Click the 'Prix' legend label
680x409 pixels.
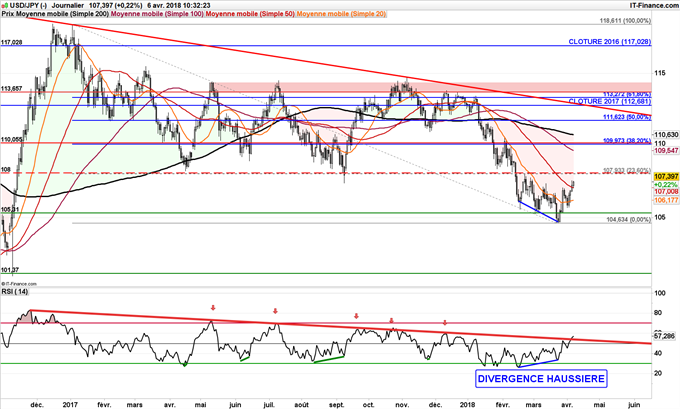(7, 14)
